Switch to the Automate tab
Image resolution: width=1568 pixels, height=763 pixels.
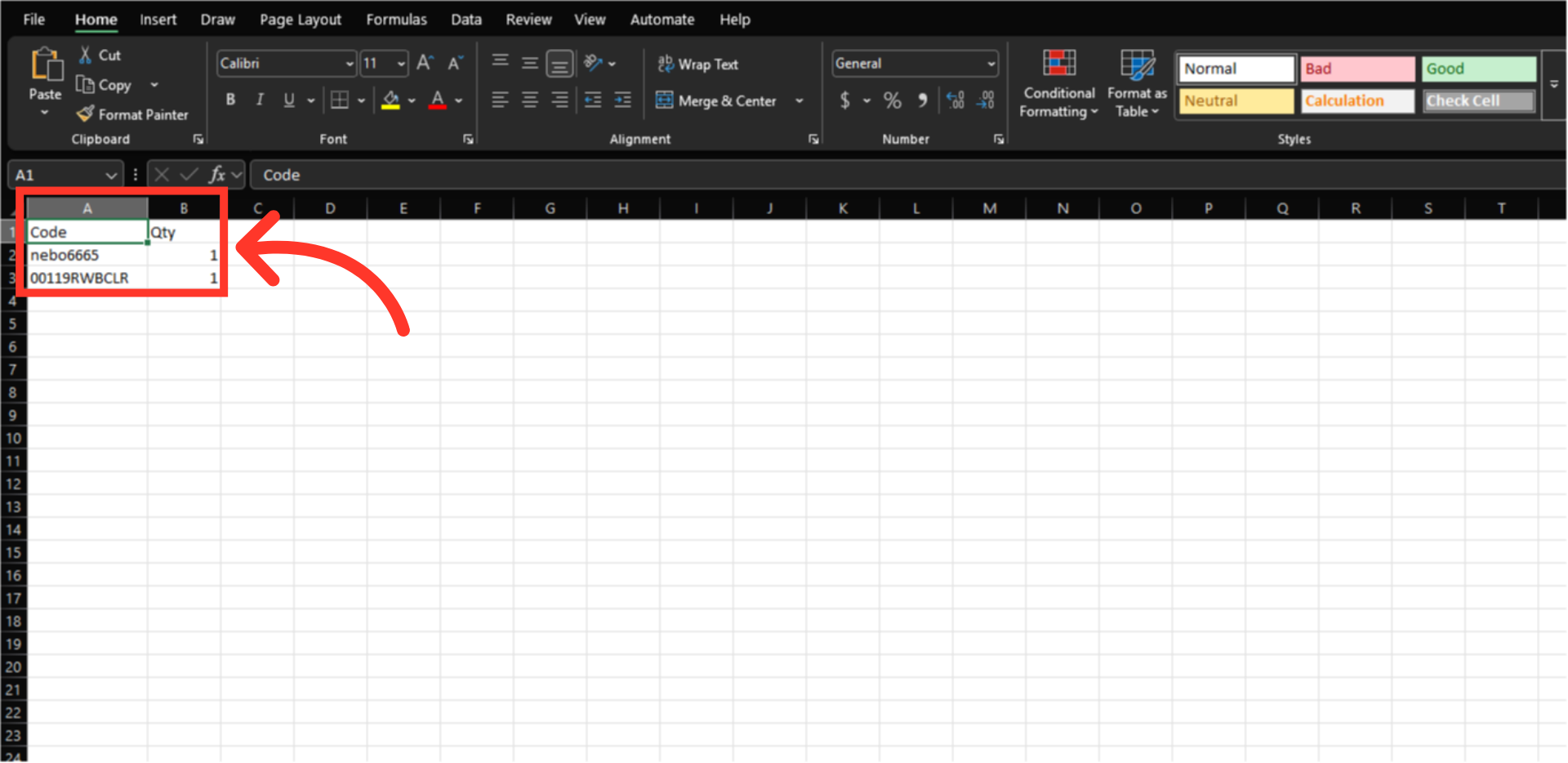coord(662,19)
